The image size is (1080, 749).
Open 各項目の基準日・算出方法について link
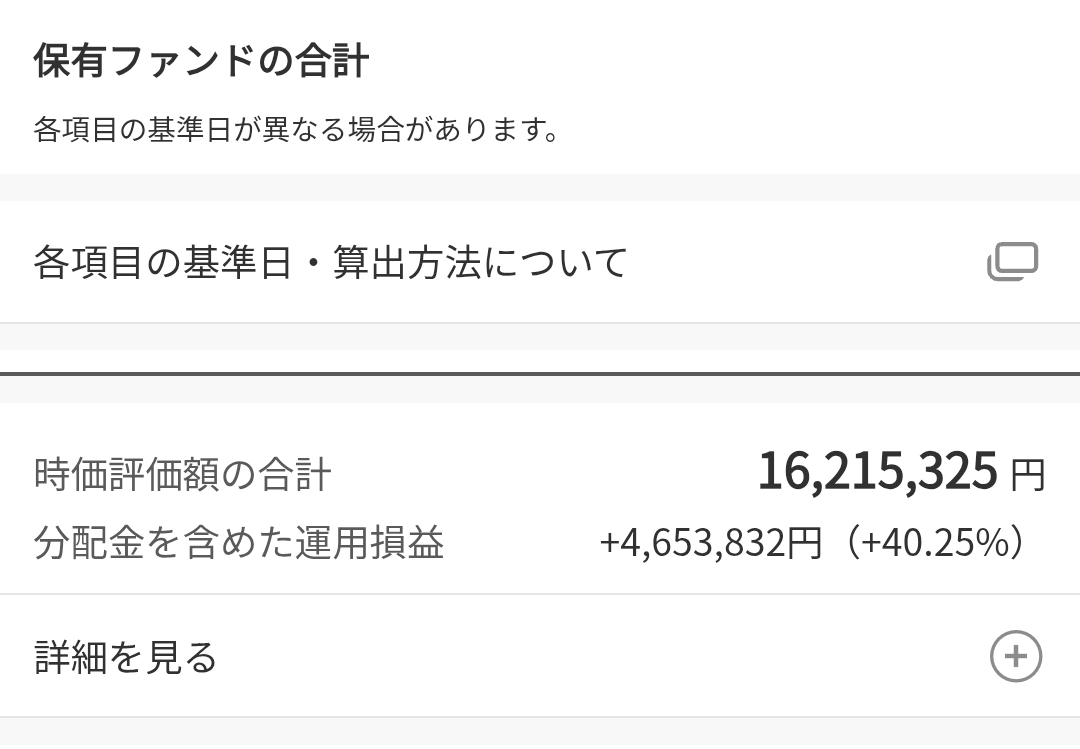click(540, 262)
